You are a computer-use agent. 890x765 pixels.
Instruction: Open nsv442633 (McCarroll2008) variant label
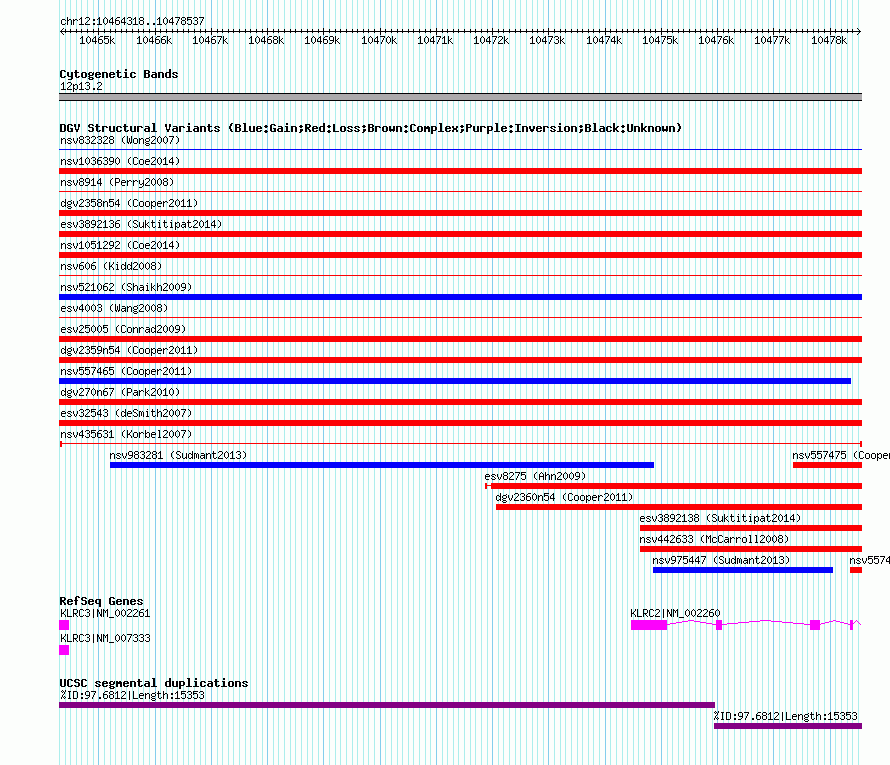point(714,539)
